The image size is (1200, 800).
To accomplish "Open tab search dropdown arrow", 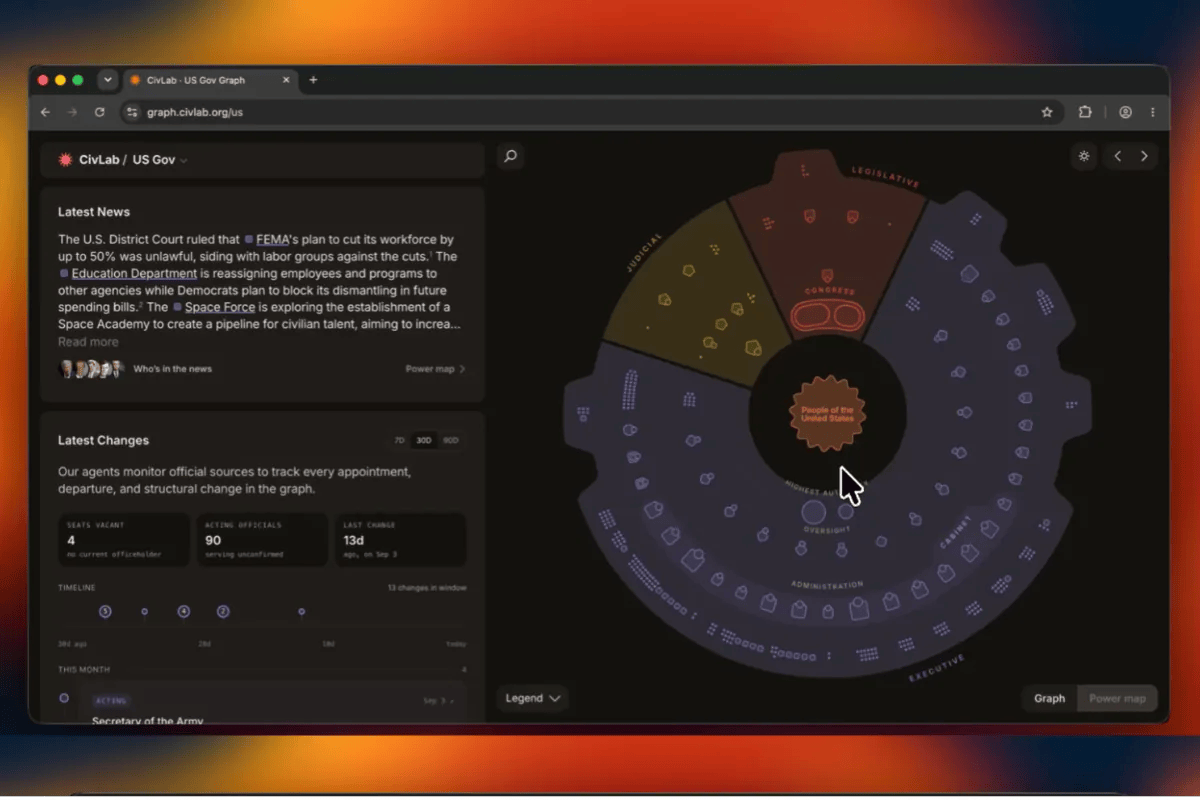I will click(107, 80).
